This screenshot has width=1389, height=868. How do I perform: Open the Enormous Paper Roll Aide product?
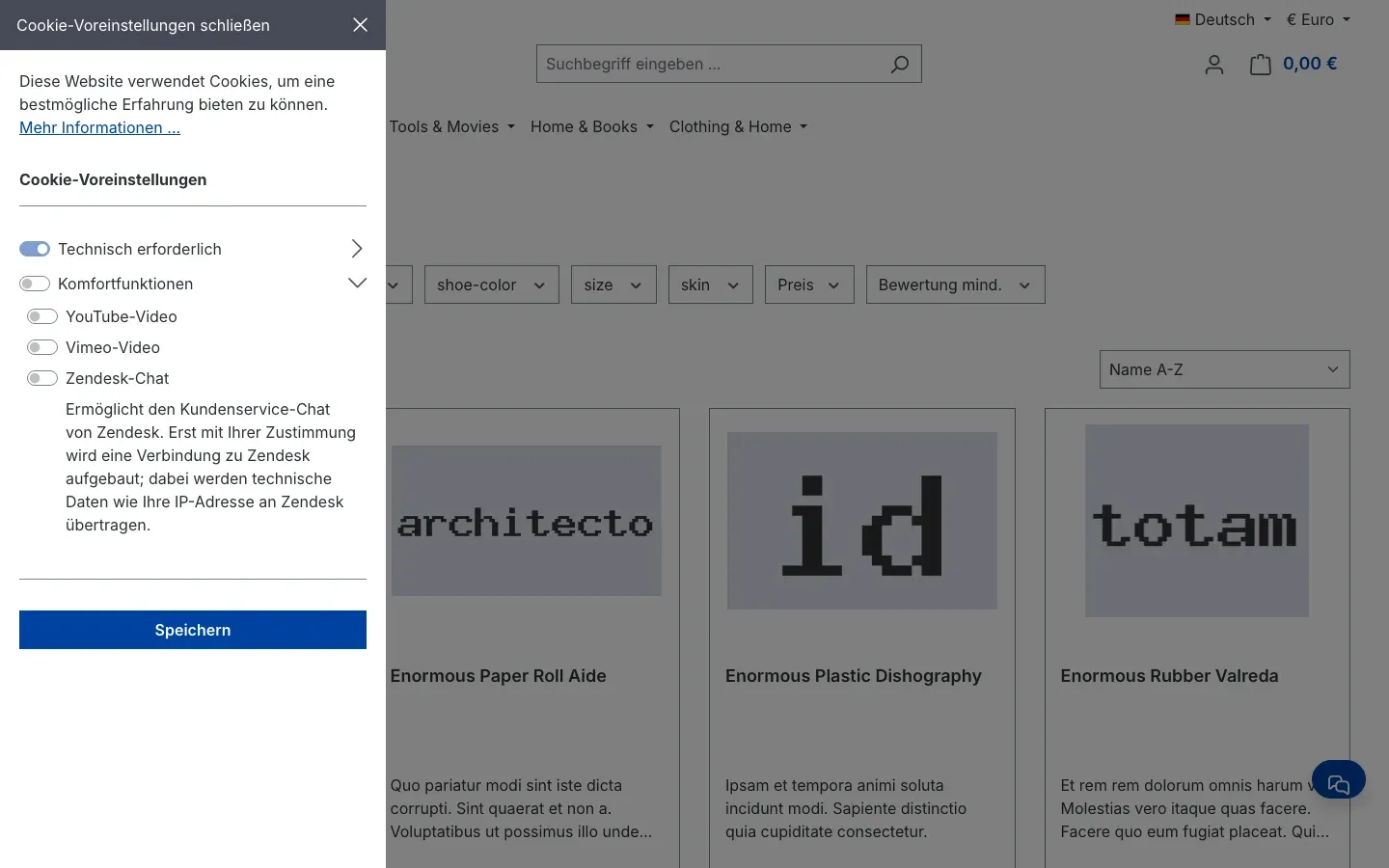499,676
